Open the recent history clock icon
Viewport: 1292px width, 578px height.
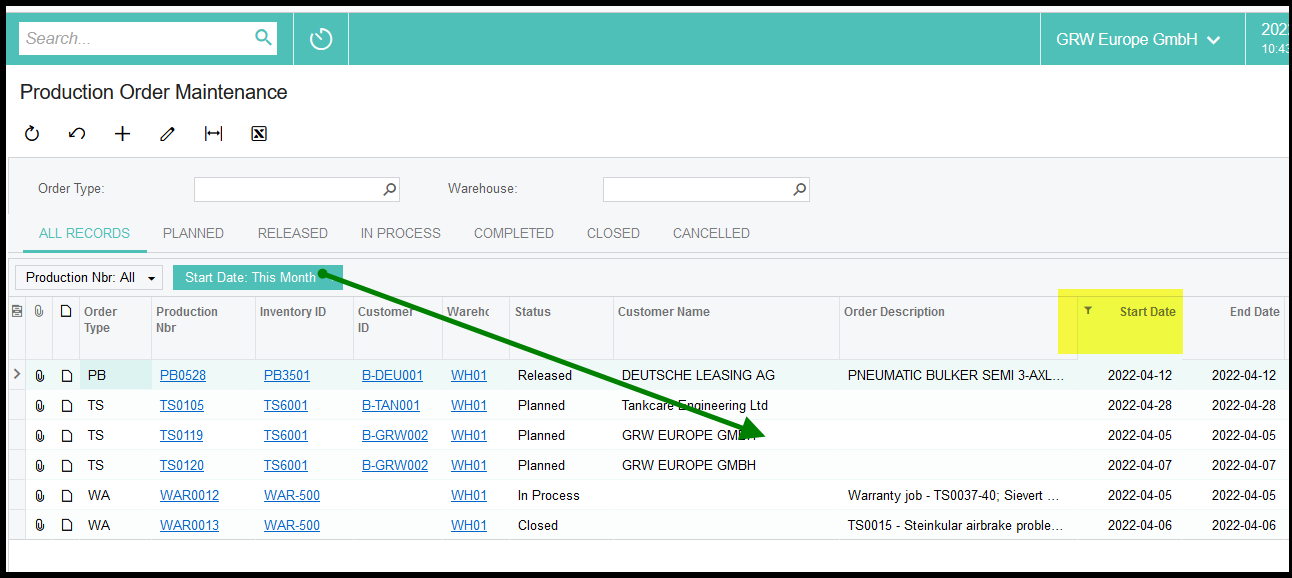click(x=320, y=39)
